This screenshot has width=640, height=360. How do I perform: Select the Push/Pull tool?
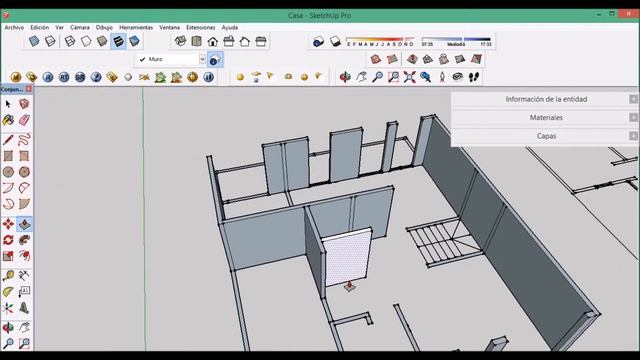click(x=24, y=224)
